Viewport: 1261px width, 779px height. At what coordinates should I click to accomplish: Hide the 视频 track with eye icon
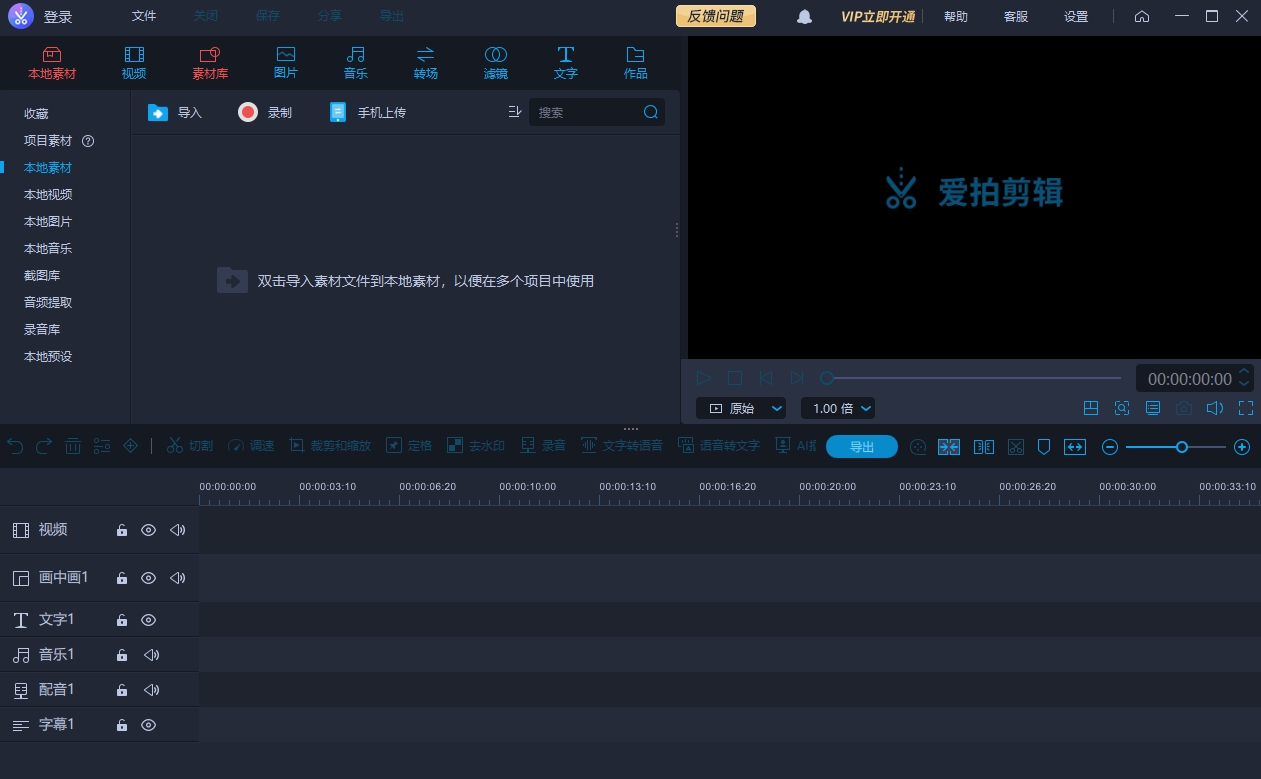click(148, 530)
